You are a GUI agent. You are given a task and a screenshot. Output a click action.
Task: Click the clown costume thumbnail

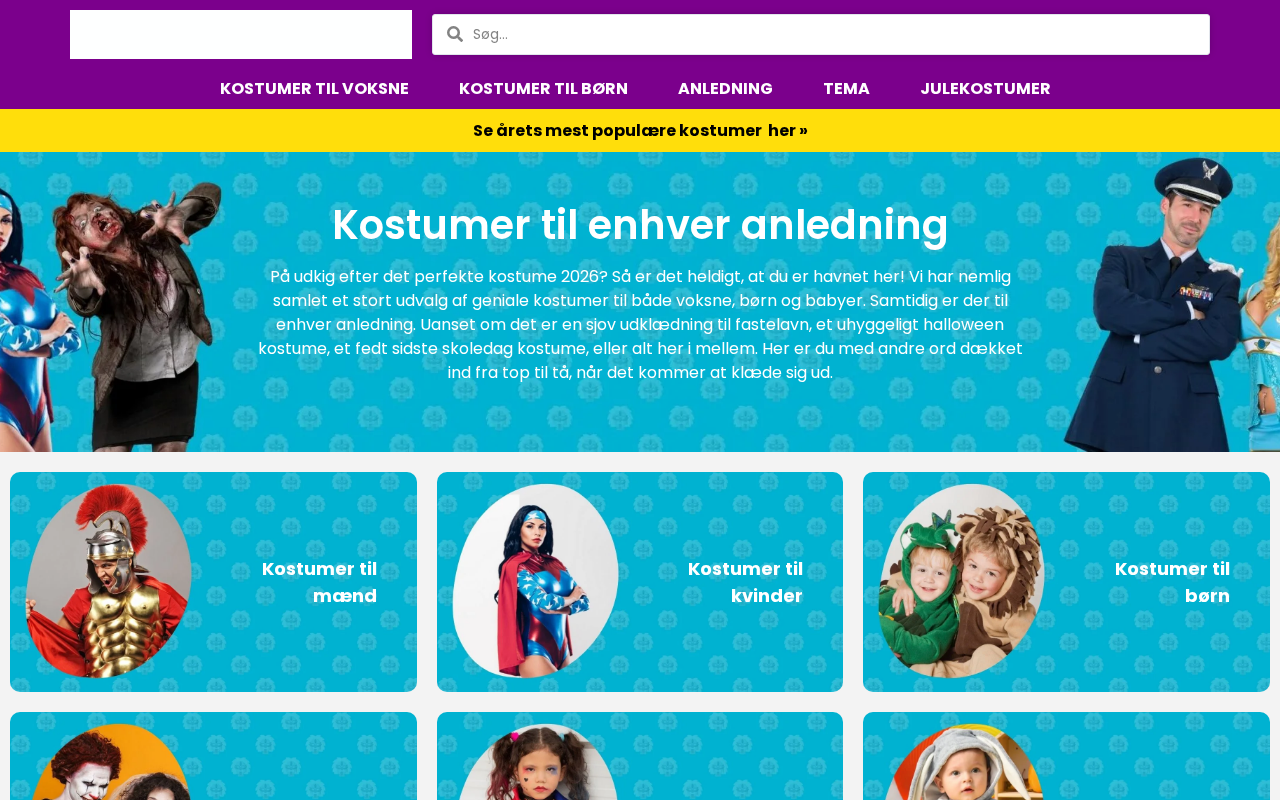(x=109, y=762)
